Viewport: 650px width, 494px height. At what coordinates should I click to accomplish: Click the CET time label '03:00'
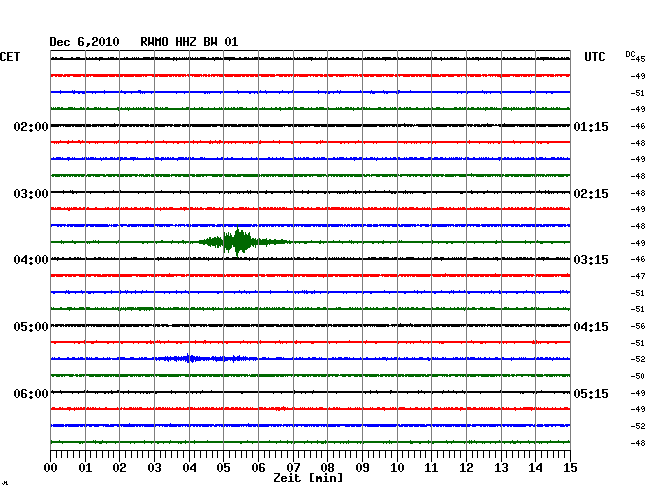point(31,194)
